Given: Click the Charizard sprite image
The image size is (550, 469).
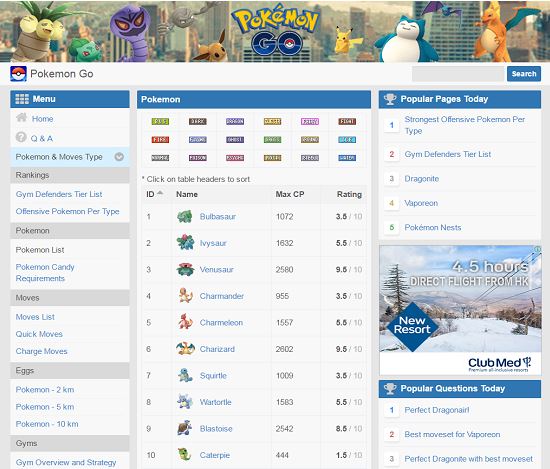Looking at the screenshot, I should [185, 349].
